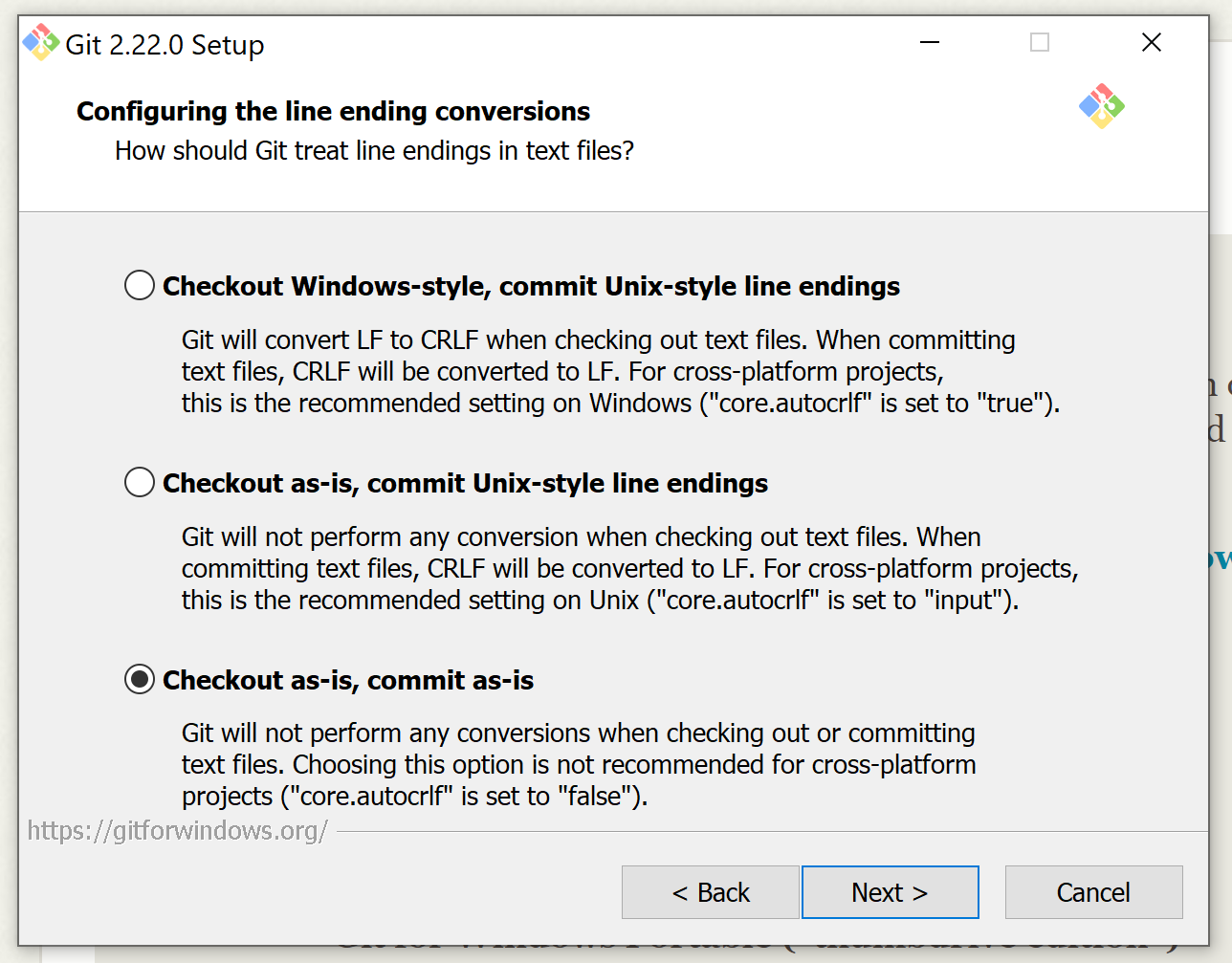1232x963 pixels.
Task: Click the 'Checkout as-is, commit Unix-style line endings' label
Action: (465, 484)
